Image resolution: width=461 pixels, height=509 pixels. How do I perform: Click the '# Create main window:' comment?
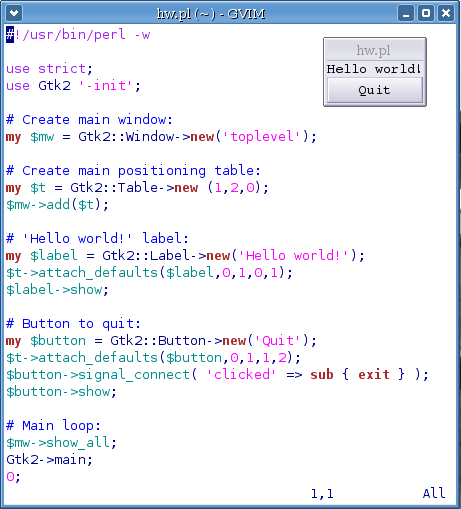[89, 120]
